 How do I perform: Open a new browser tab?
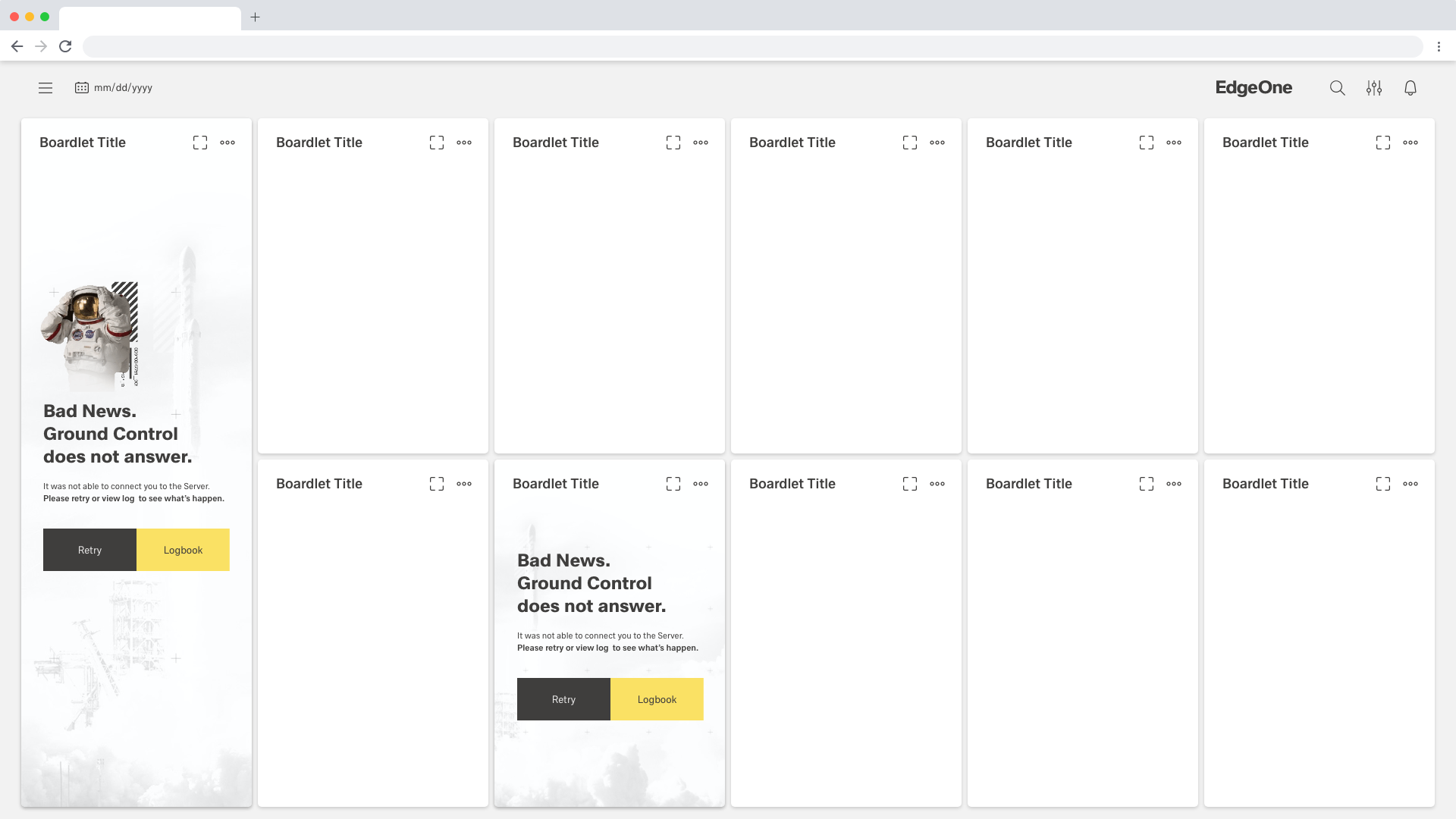click(x=256, y=17)
